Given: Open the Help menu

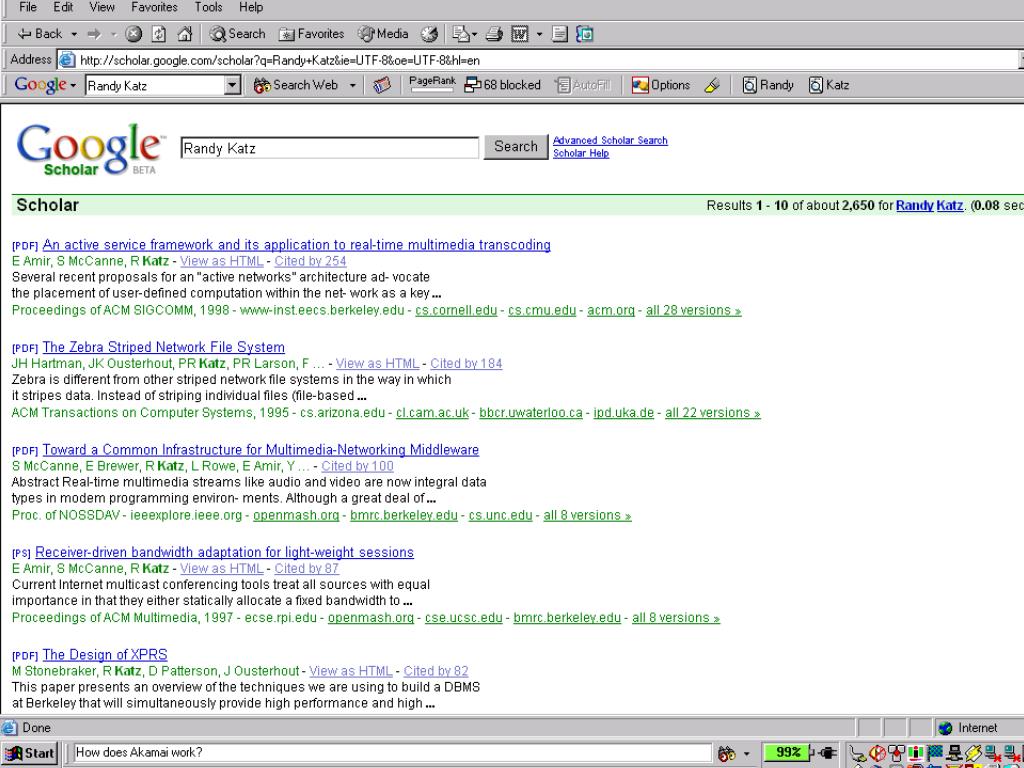Looking at the screenshot, I should point(251,7).
